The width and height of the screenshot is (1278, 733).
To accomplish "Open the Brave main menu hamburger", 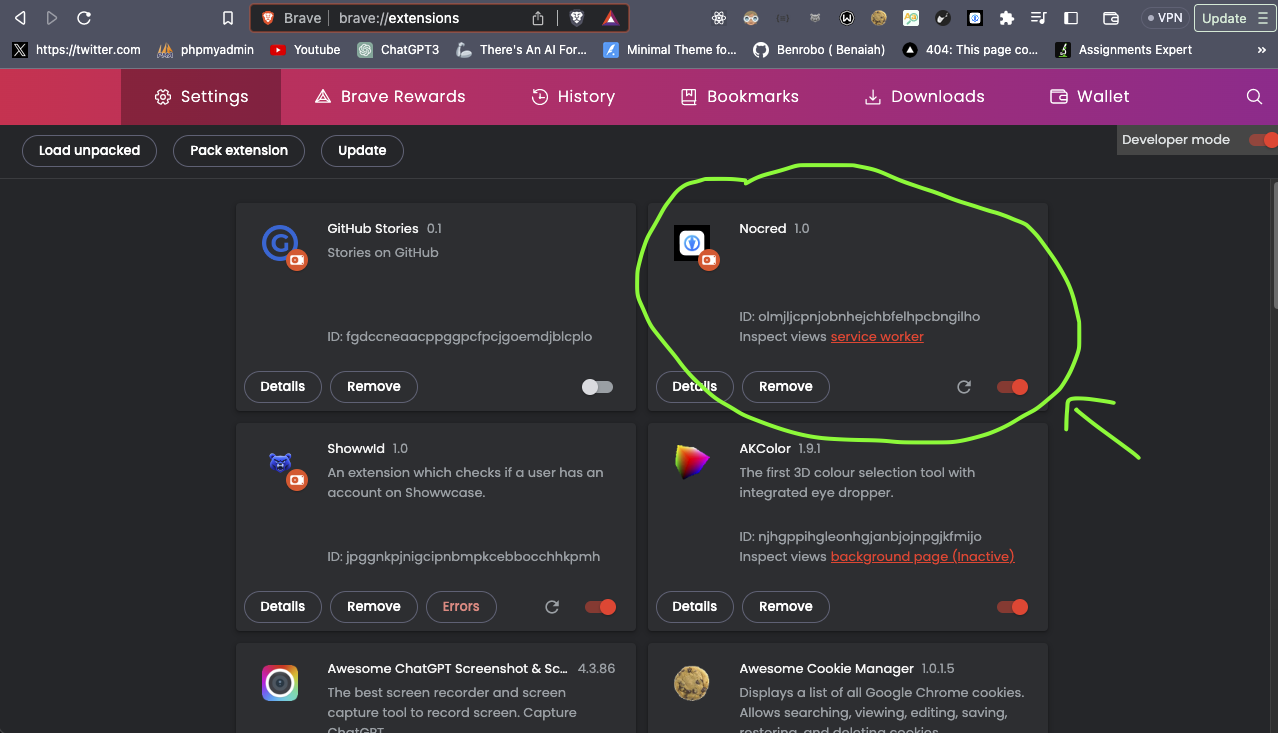I will [1262, 18].
